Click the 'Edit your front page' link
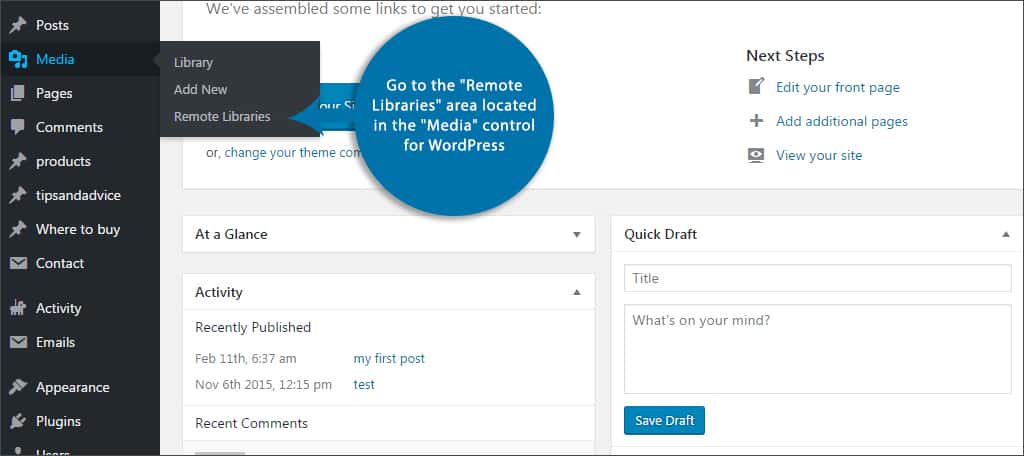This screenshot has width=1024, height=456. point(837,87)
